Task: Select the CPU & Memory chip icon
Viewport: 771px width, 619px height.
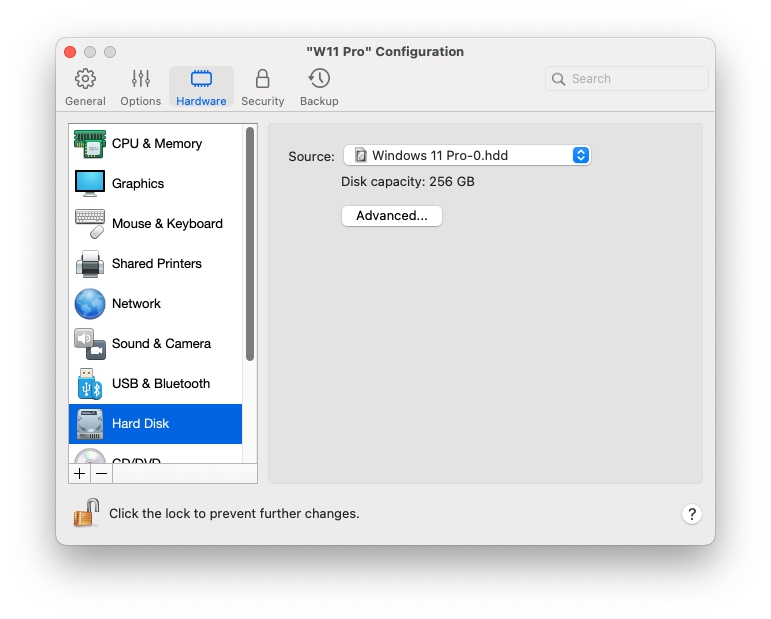Action: [x=89, y=144]
